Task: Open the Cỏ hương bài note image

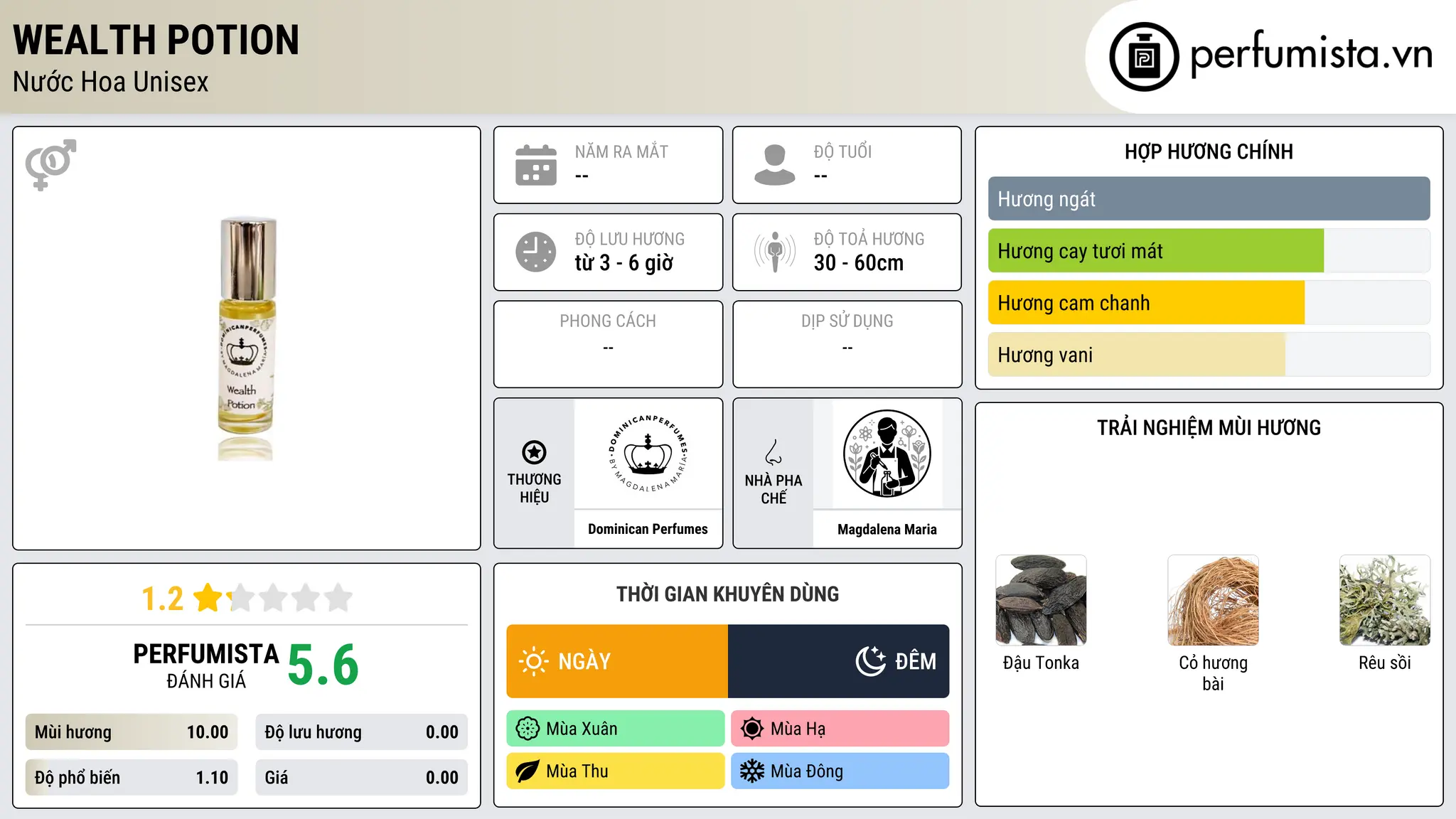Action: pos(1213,600)
